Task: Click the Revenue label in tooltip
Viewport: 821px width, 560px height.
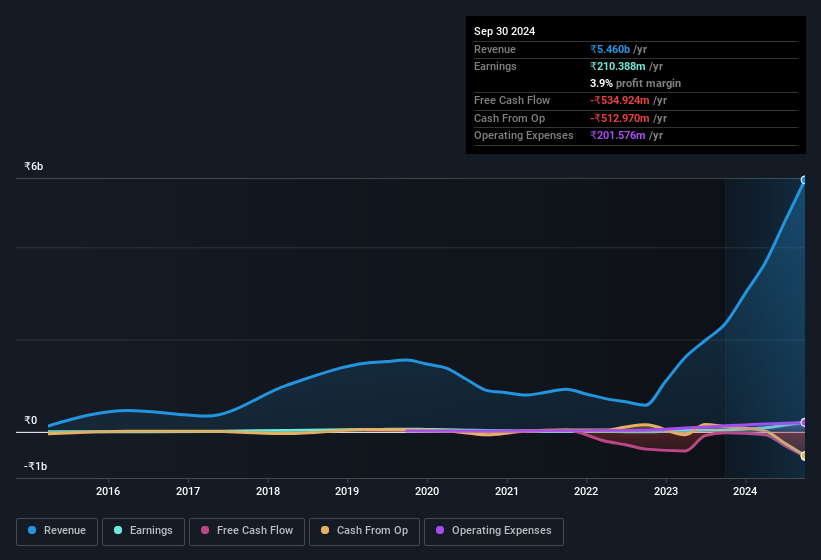Action: coord(495,49)
